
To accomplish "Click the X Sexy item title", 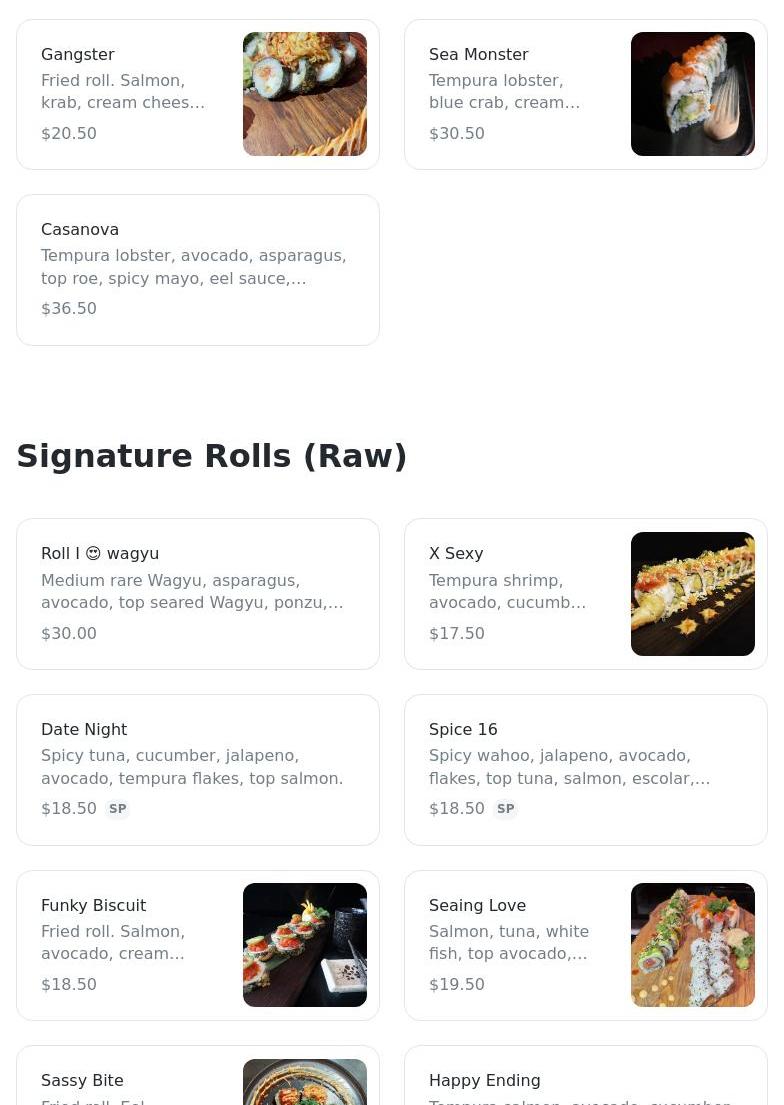I will click(456, 554).
